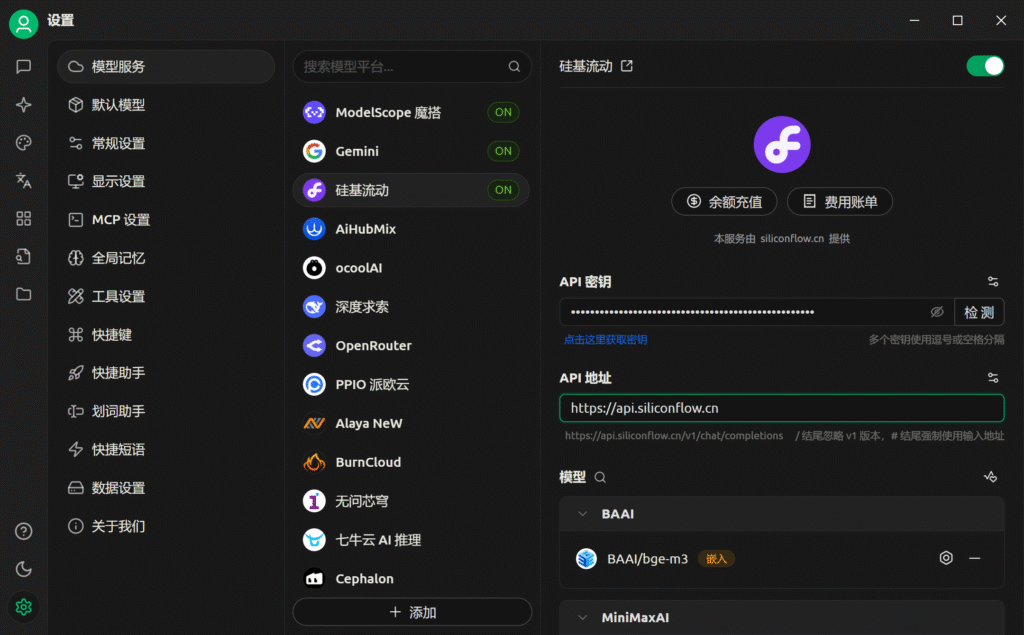Click the API 密钥 settings sliders icon
Viewport: 1024px width, 635px height.
(x=992, y=282)
